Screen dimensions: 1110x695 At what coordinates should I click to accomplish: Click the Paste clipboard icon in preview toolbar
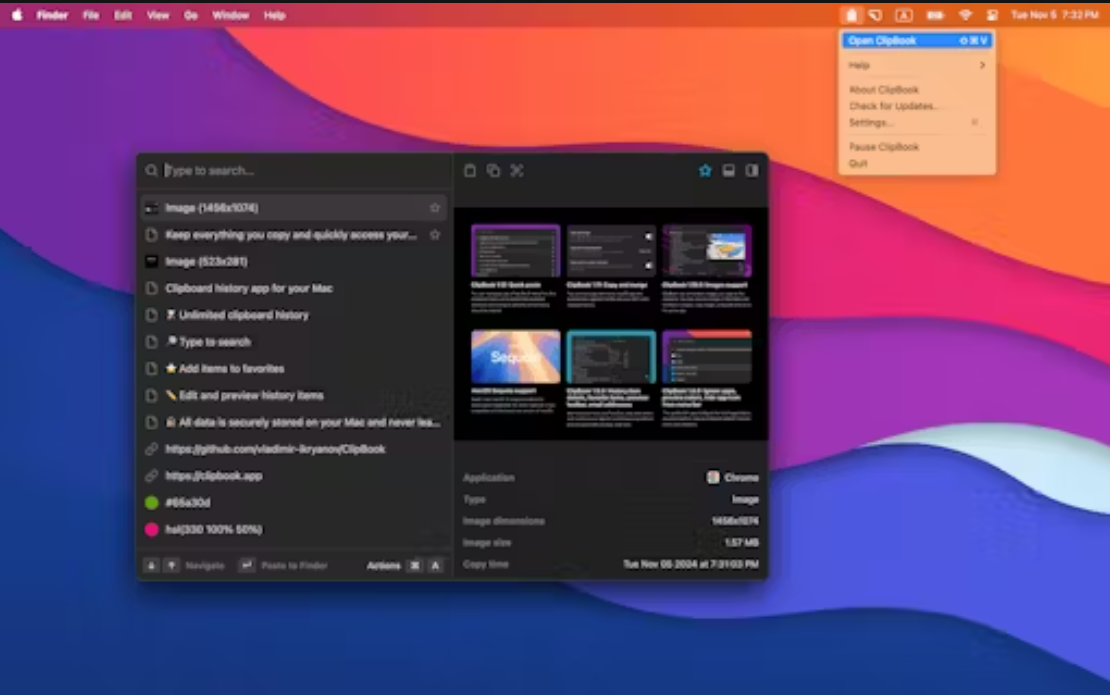coord(469,171)
